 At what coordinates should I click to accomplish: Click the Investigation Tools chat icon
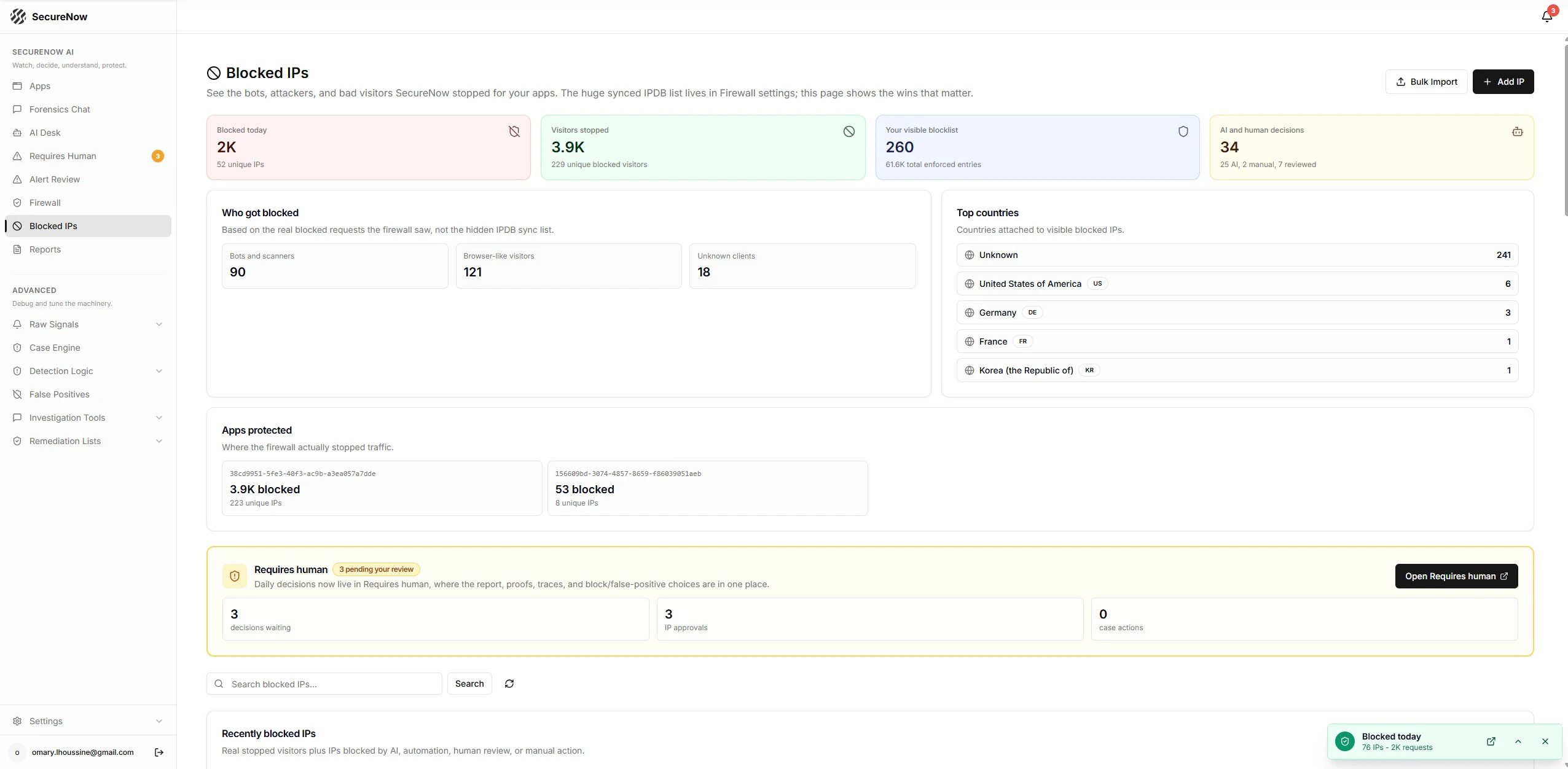tap(17, 418)
